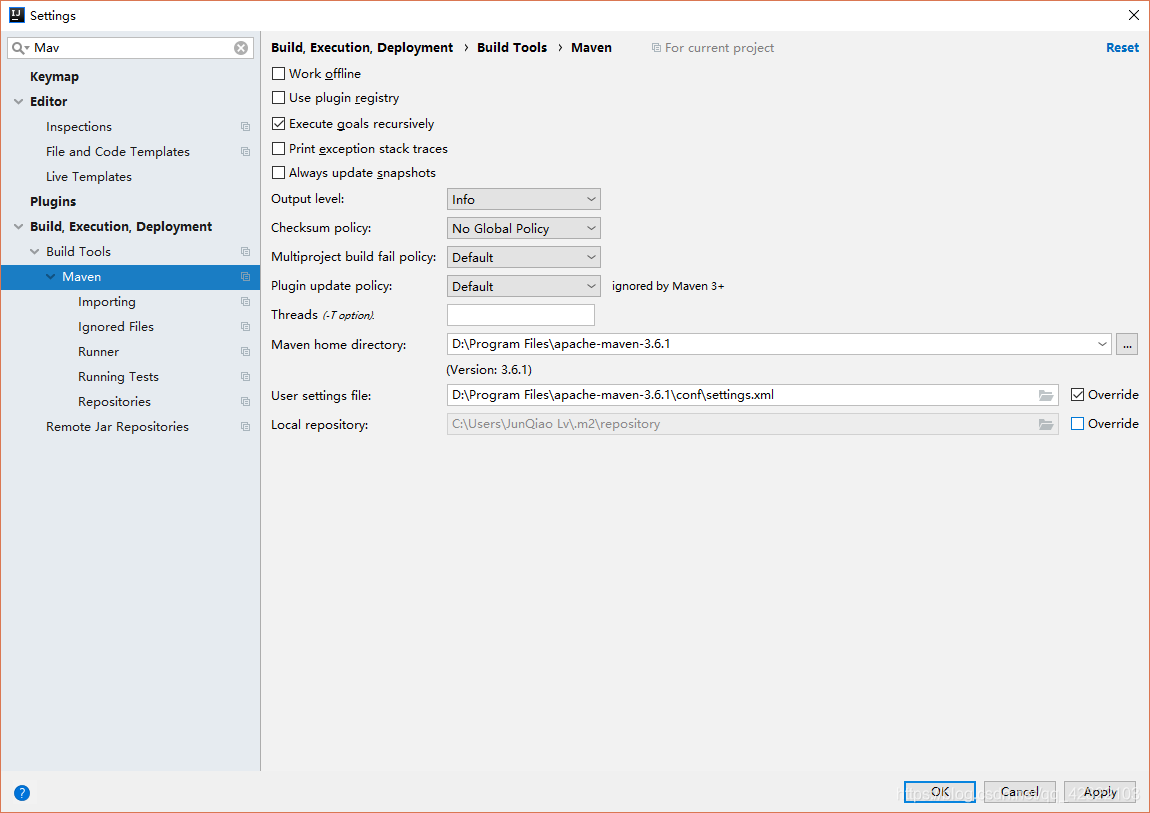1150x813 pixels.
Task: Open File and Code Templates page
Action: pyautogui.click(x=117, y=152)
